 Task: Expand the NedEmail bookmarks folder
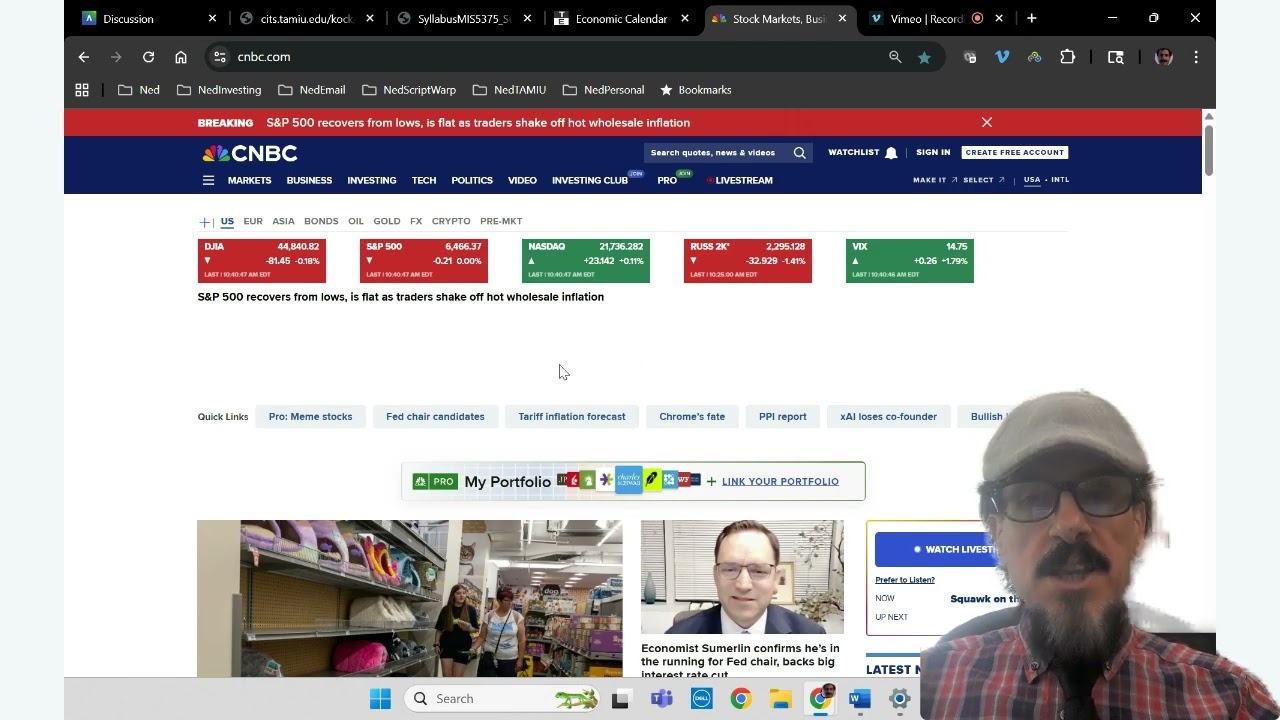(x=312, y=90)
